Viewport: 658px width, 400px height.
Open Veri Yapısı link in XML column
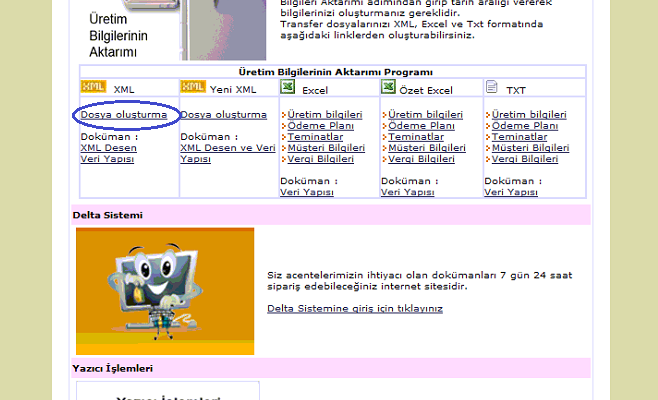coord(108,159)
